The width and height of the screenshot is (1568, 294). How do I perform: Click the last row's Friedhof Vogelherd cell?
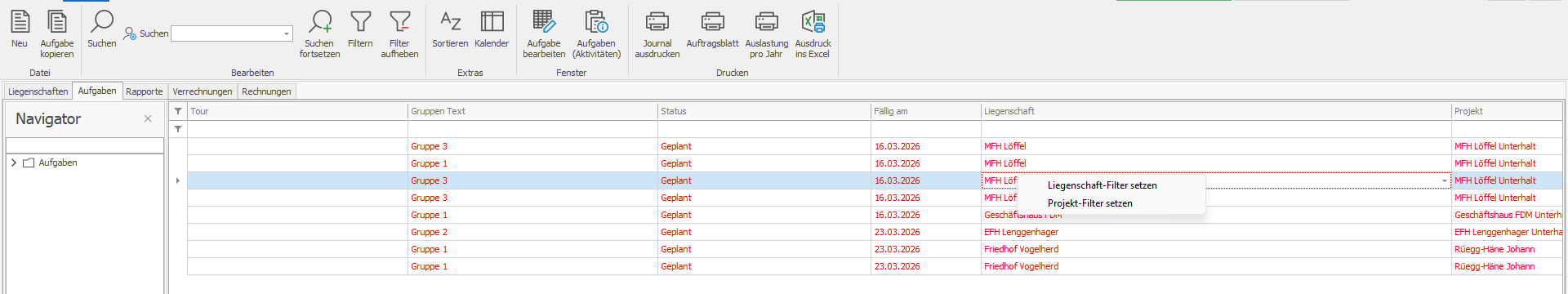[x=1216, y=266]
